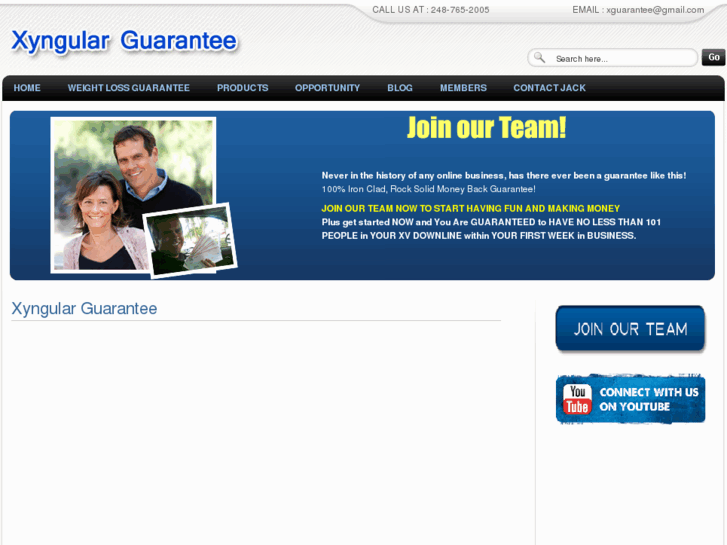Click 'Plus get started NOW' guarantee text

pyautogui.click(x=491, y=229)
